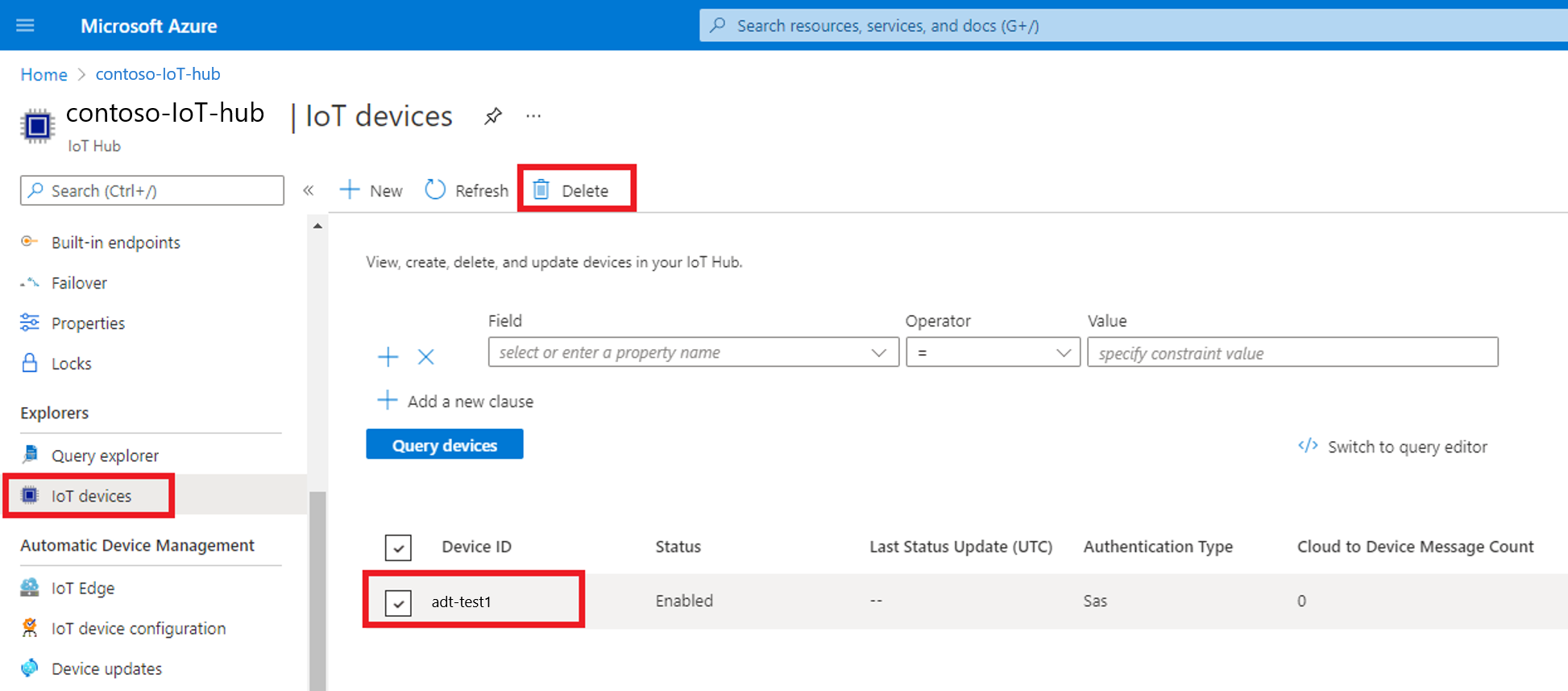This screenshot has width=1568, height=691.
Task: Remove the filter clause with X icon
Action: 426,356
